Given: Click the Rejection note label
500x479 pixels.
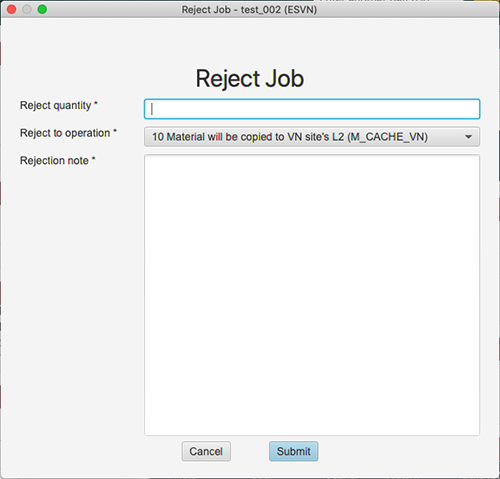Looking at the screenshot, I should click(x=54, y=161).
